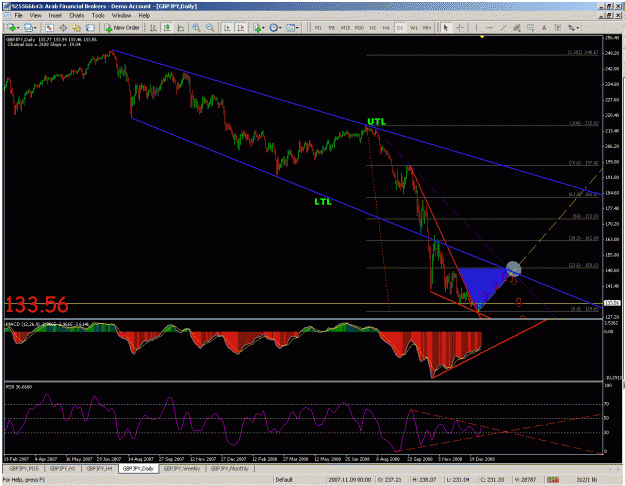This screenshot has width=625, height=486.
Task: Select the Crosshair tool
Action: click(460, 28)
